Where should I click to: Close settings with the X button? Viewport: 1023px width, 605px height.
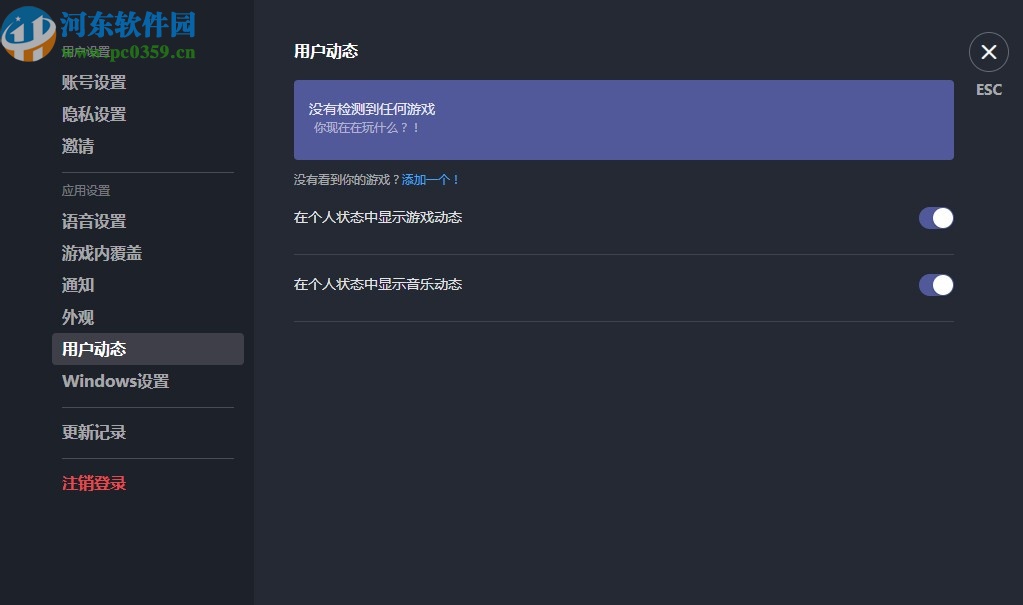pyautogui.click(x=988, y=52)
